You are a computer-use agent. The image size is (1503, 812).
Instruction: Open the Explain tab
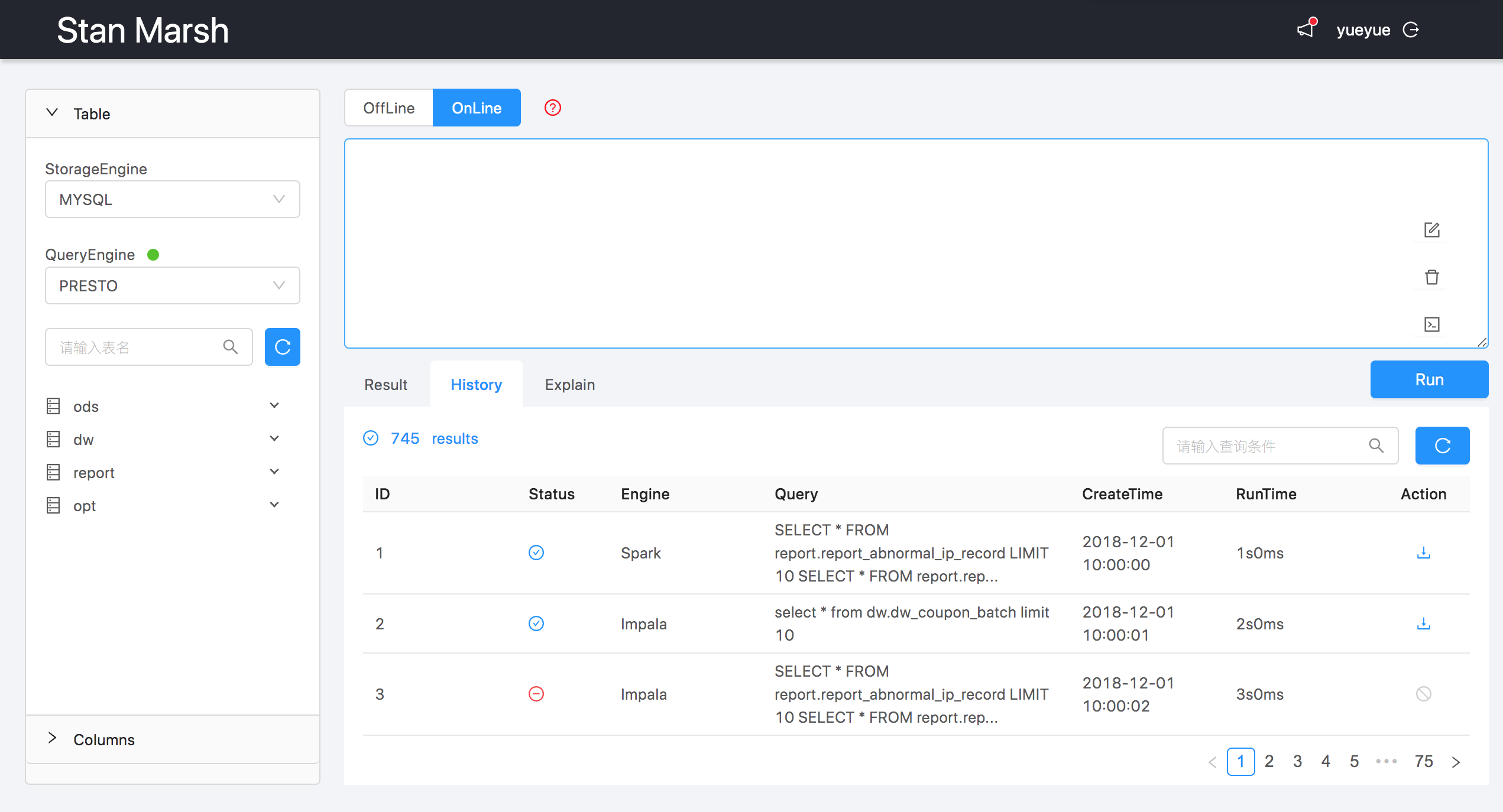point(570,385)
